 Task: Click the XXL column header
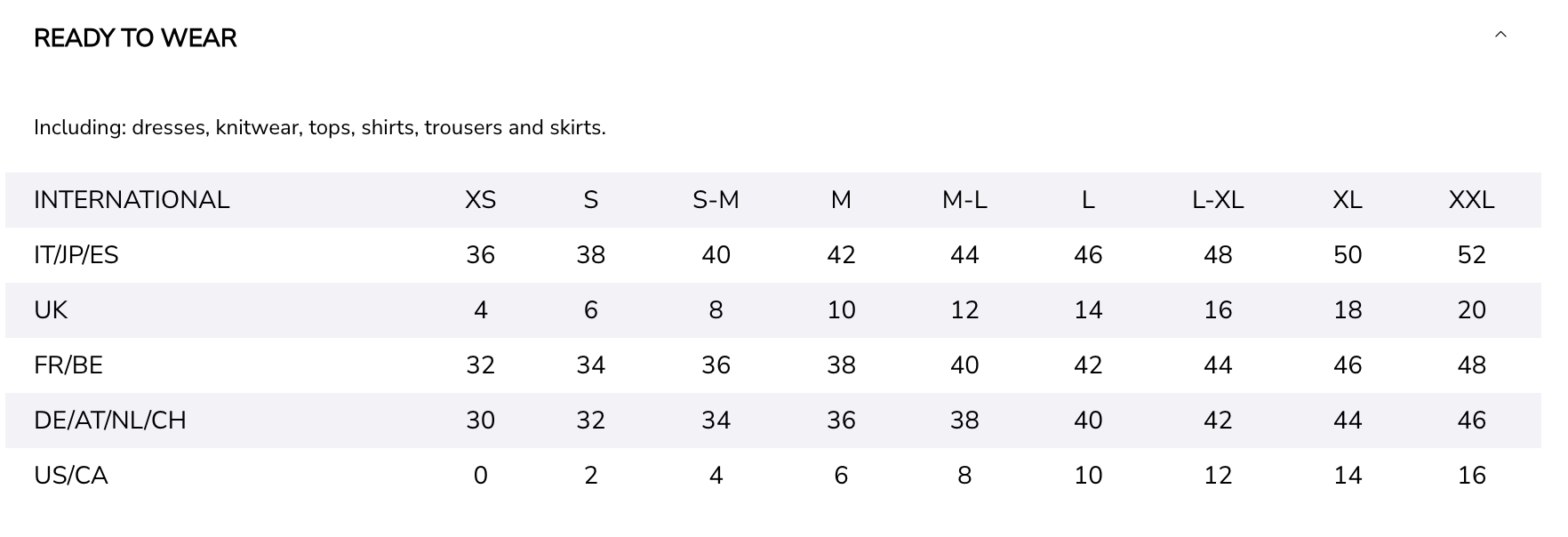point(1471,200)
